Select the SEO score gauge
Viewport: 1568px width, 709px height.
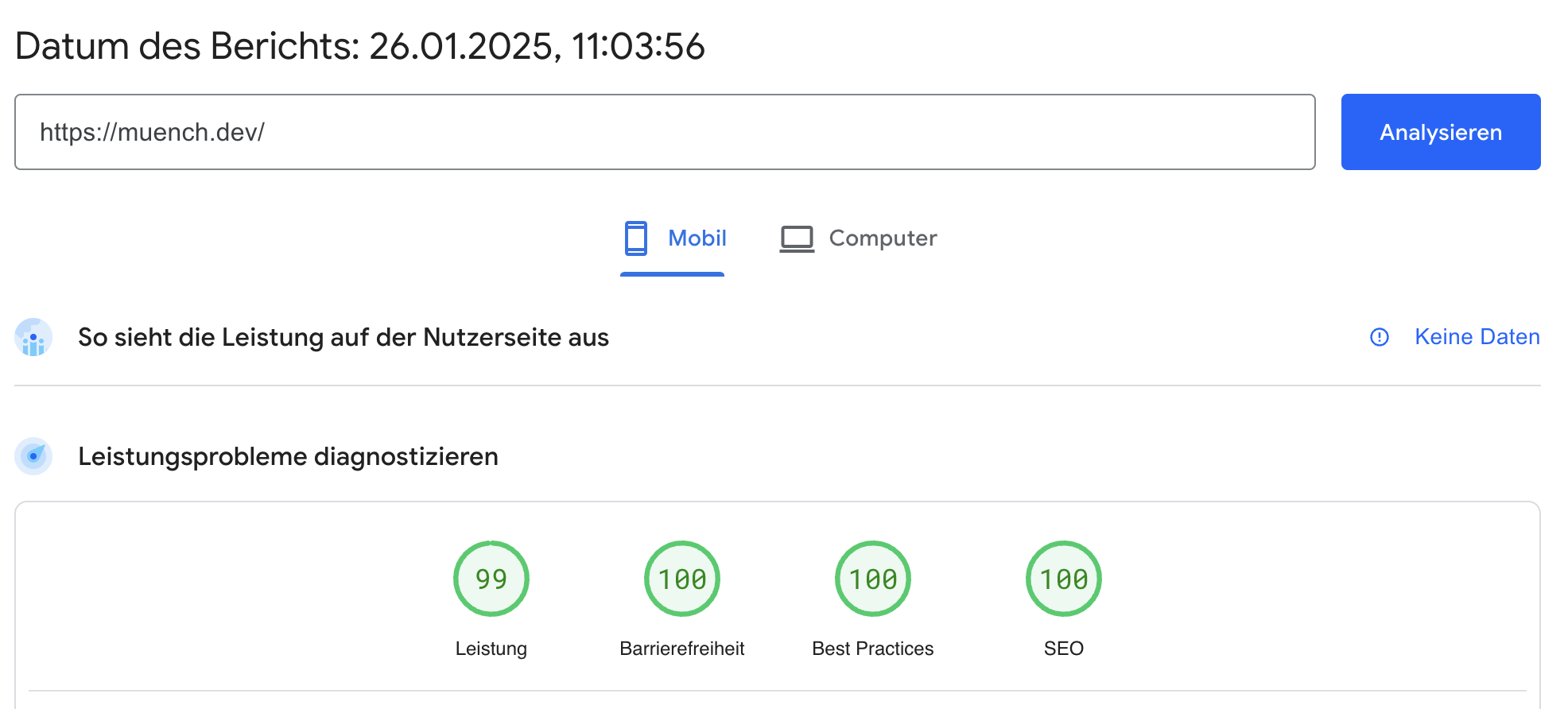[x=1064, y=579]
